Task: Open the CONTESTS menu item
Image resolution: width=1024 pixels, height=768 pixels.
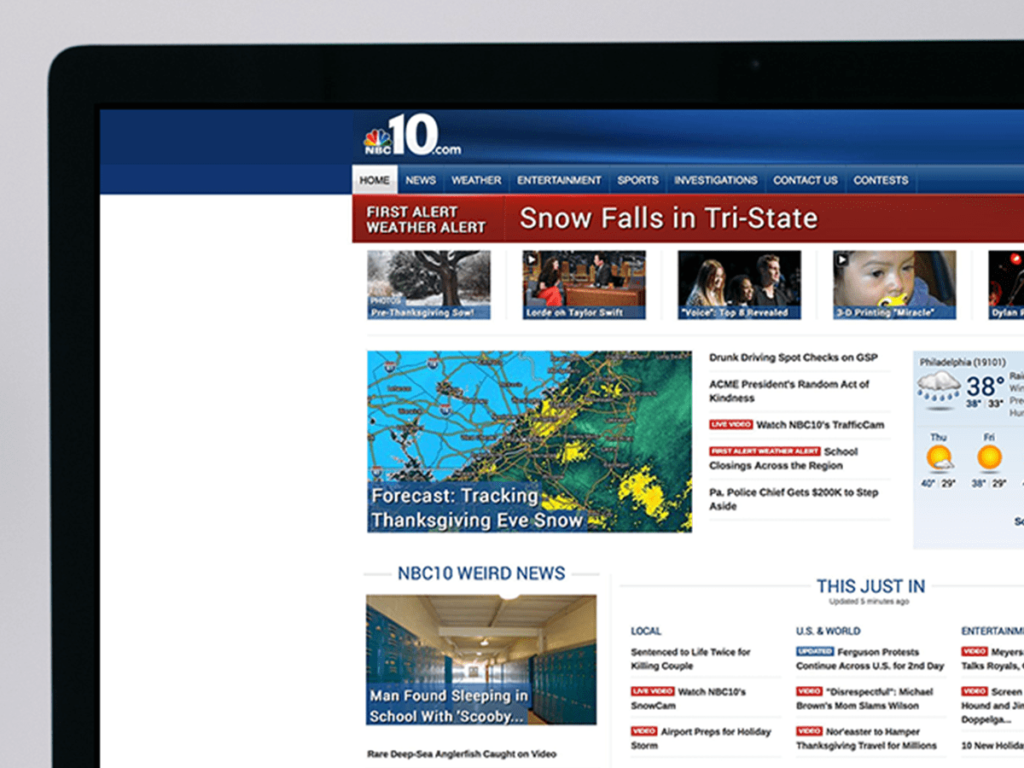Action: point(880,180)
